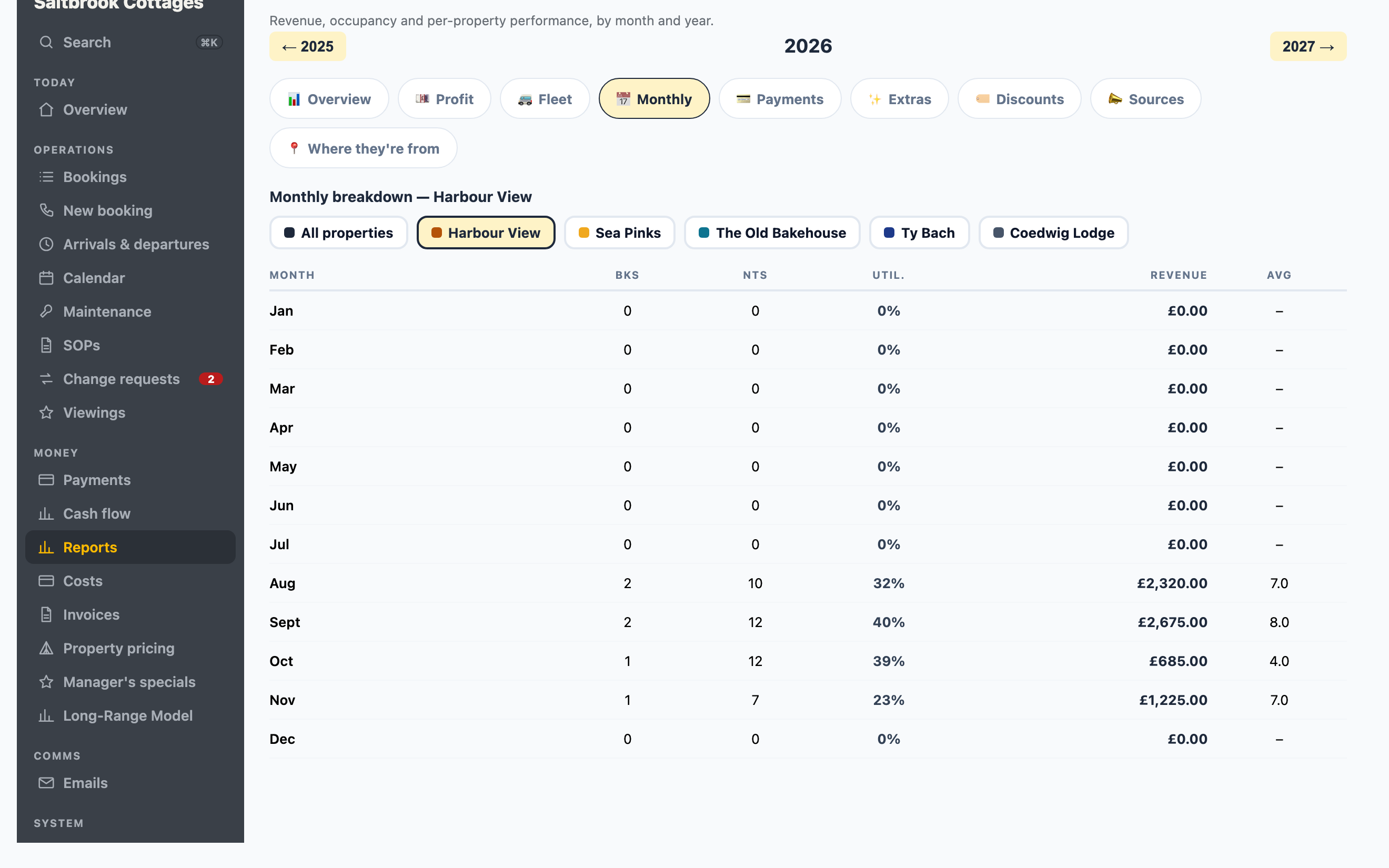This screenshot has width=1389, height=868.
Task: Click the star icon beside Viewings
Action: (x=46, y=413)
